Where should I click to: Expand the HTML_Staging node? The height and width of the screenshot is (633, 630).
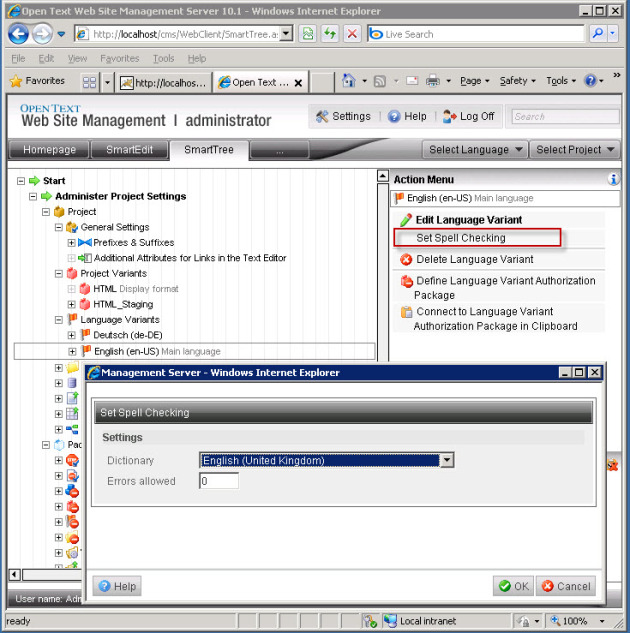click(71, 304)
